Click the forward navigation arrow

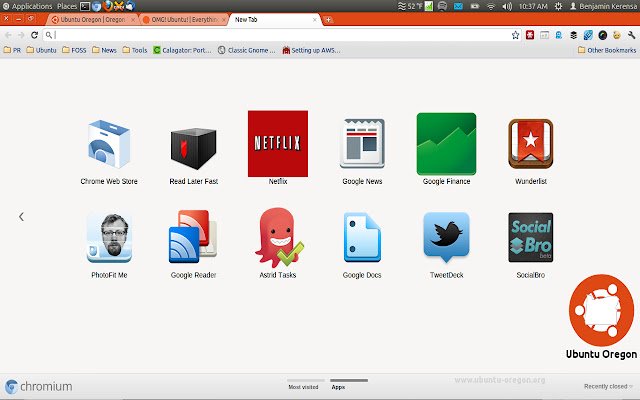(x=21, y=35)
